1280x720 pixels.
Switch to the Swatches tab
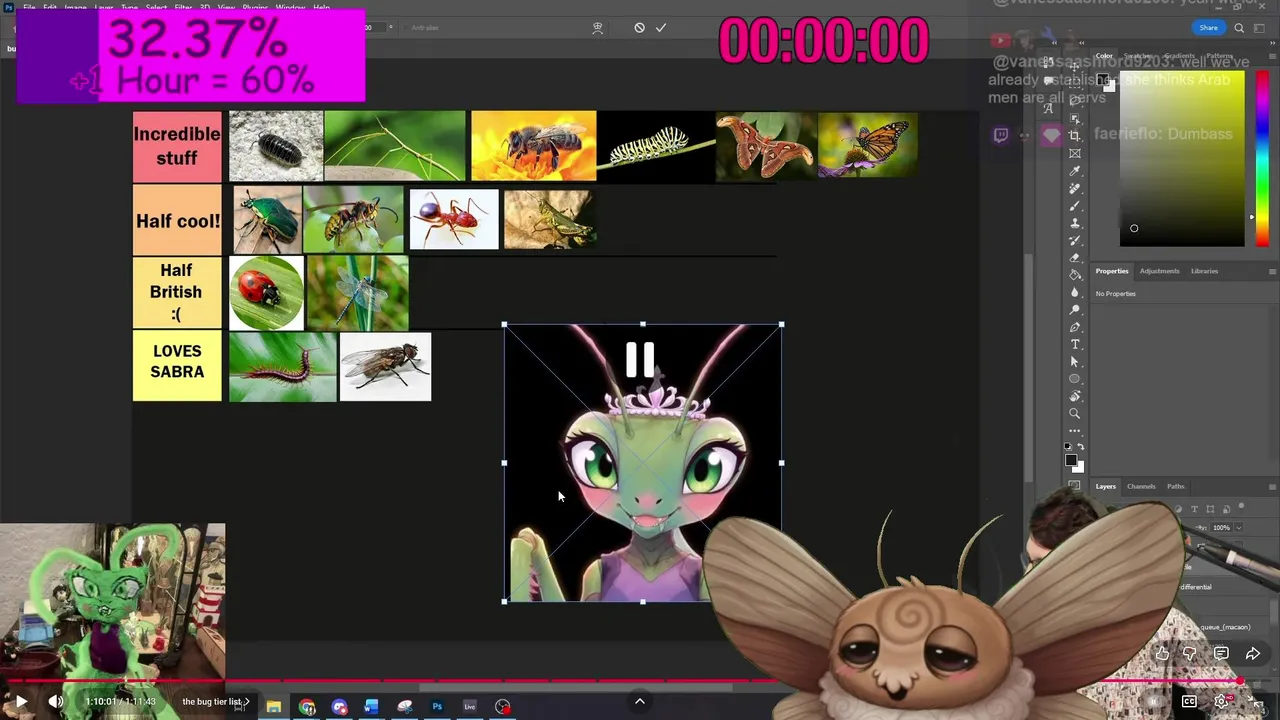pyautogui.click(x=1138, y=56)
